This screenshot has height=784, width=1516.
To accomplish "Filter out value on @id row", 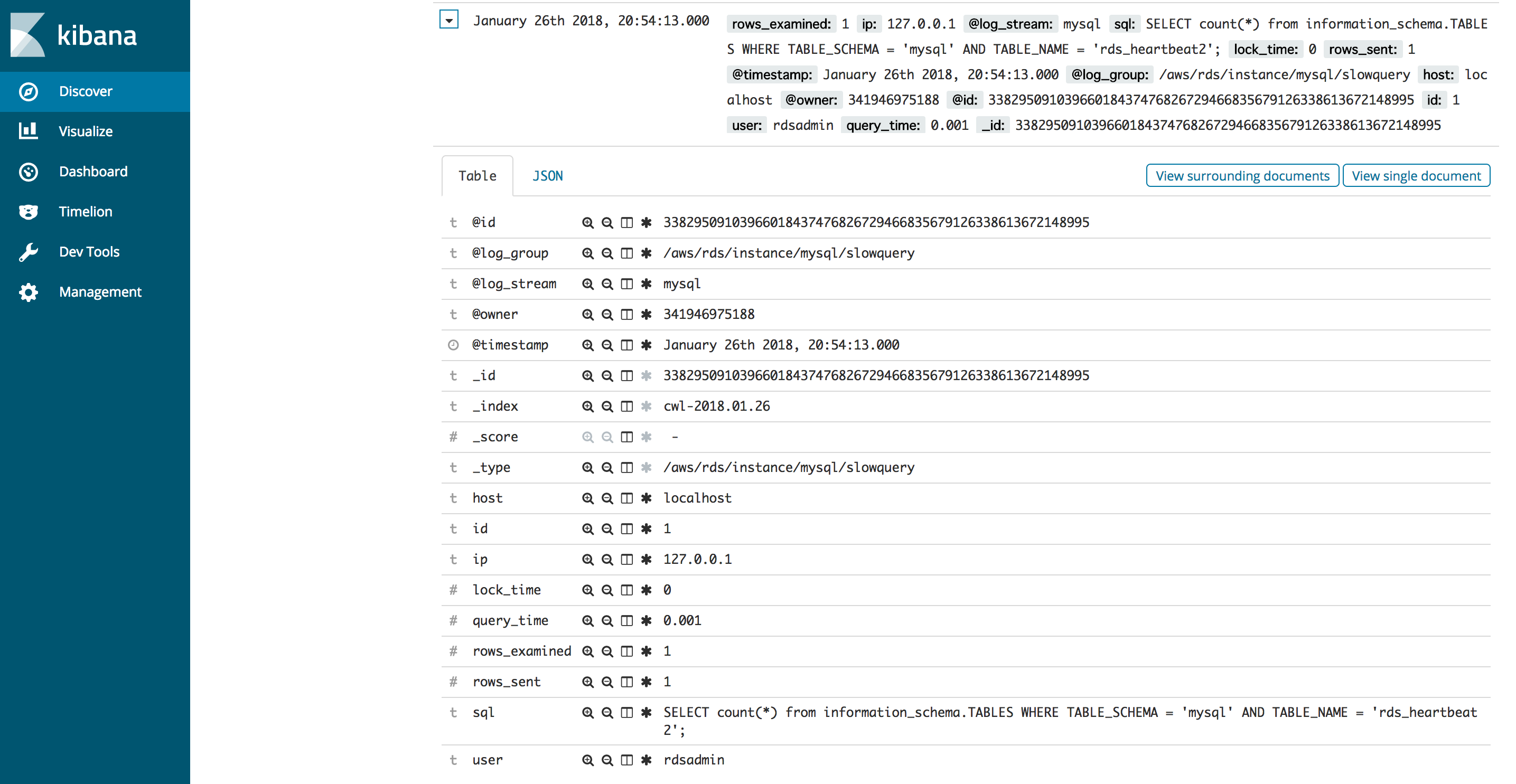I will 607,222.
